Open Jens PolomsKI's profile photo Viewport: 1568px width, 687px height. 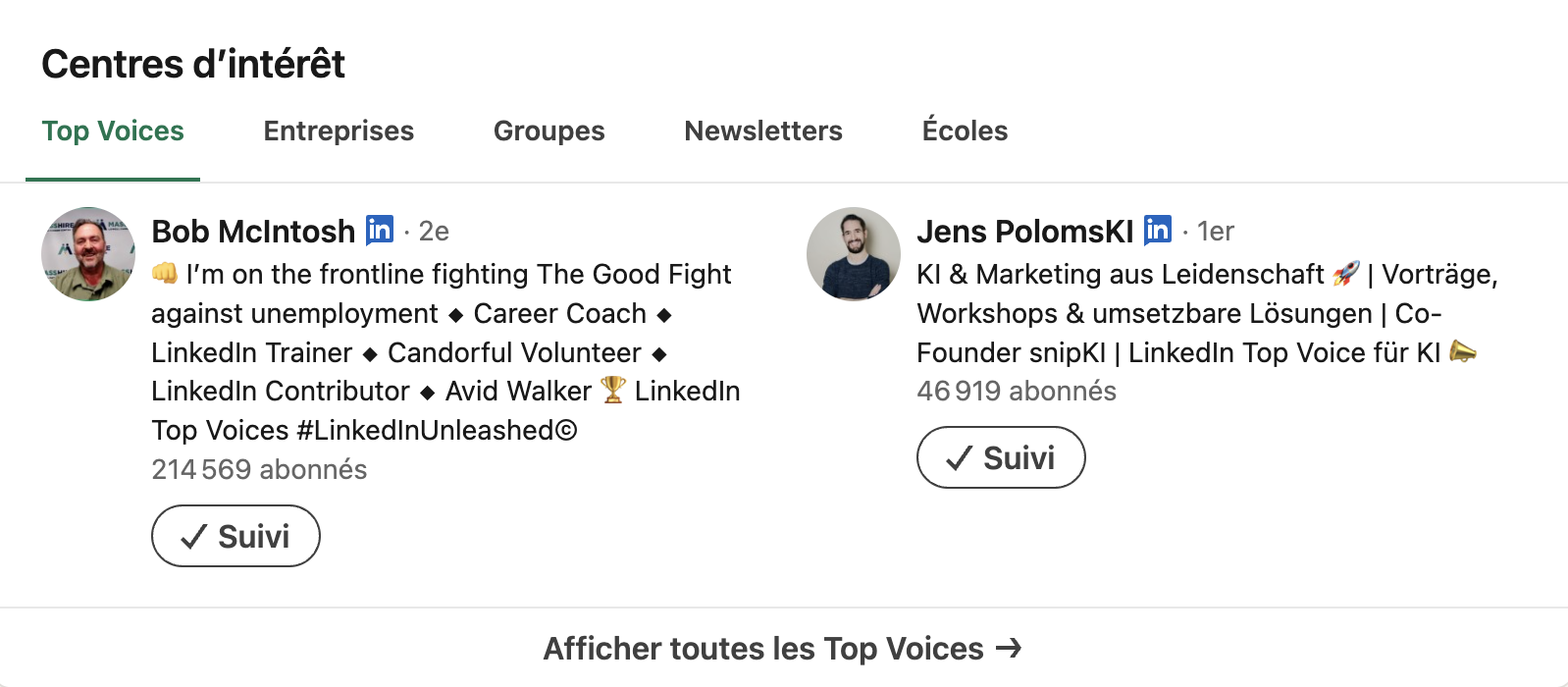[854, 254]
